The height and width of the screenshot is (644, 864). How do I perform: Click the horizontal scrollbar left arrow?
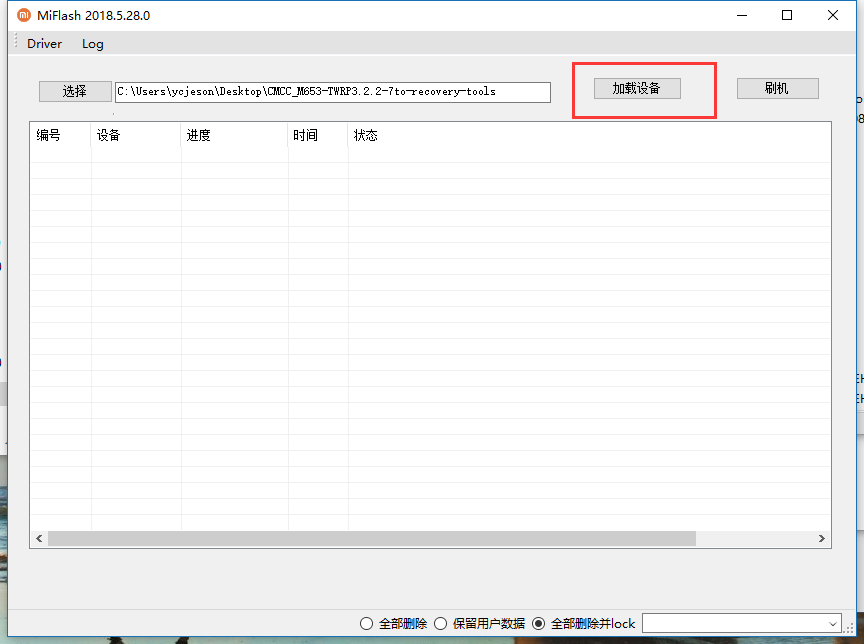[39, 538]
